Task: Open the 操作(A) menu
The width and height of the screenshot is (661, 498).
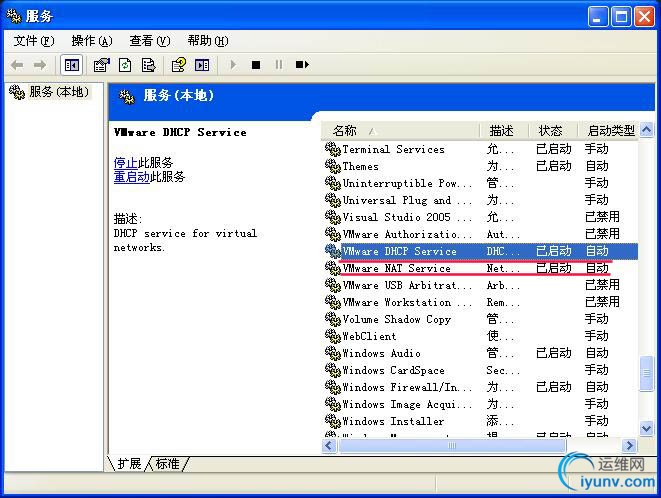Action: pyautogui.click(x=92, y=41)
